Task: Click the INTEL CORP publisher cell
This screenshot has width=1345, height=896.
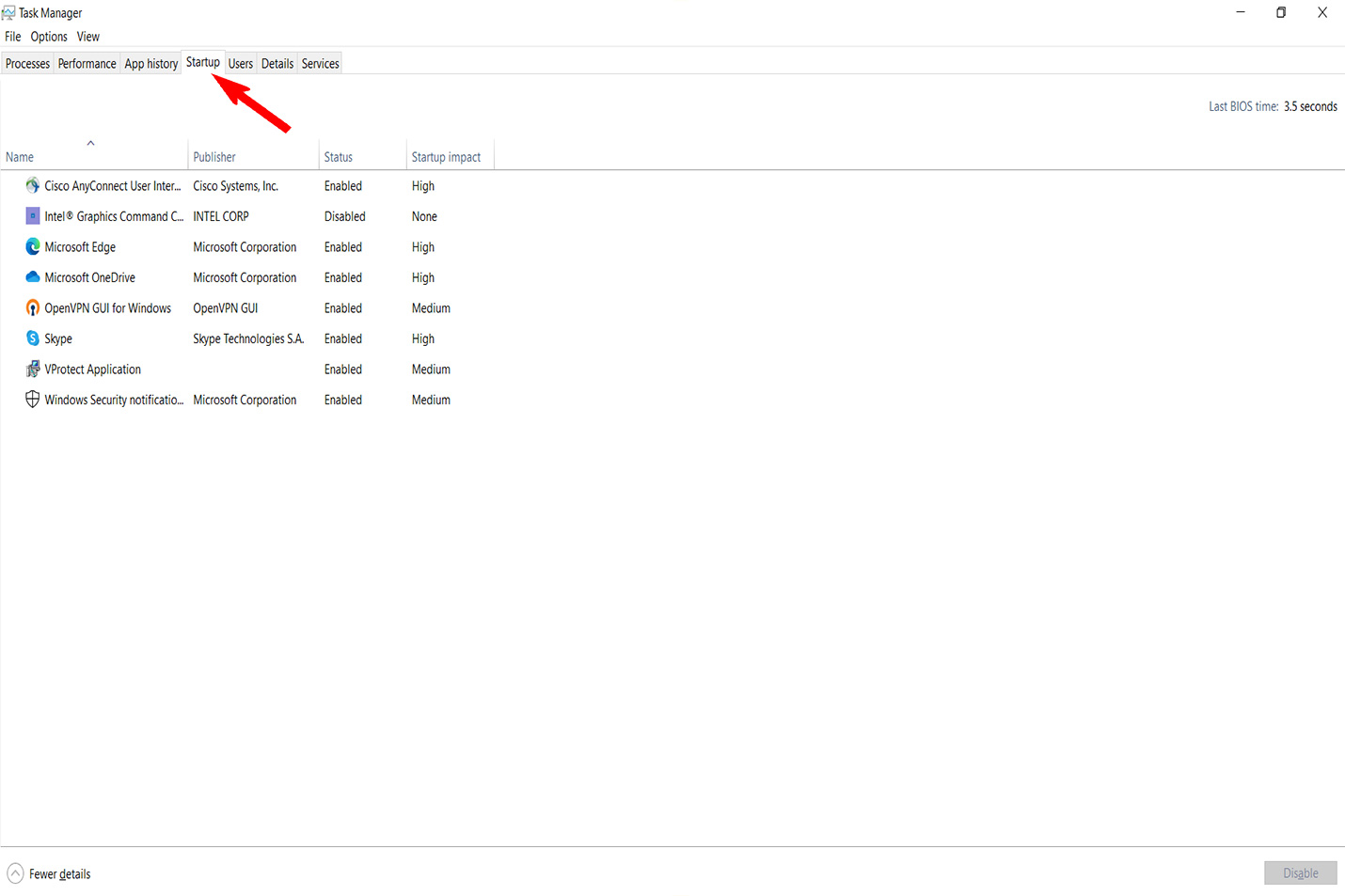Action: click(x=221, y=216)
